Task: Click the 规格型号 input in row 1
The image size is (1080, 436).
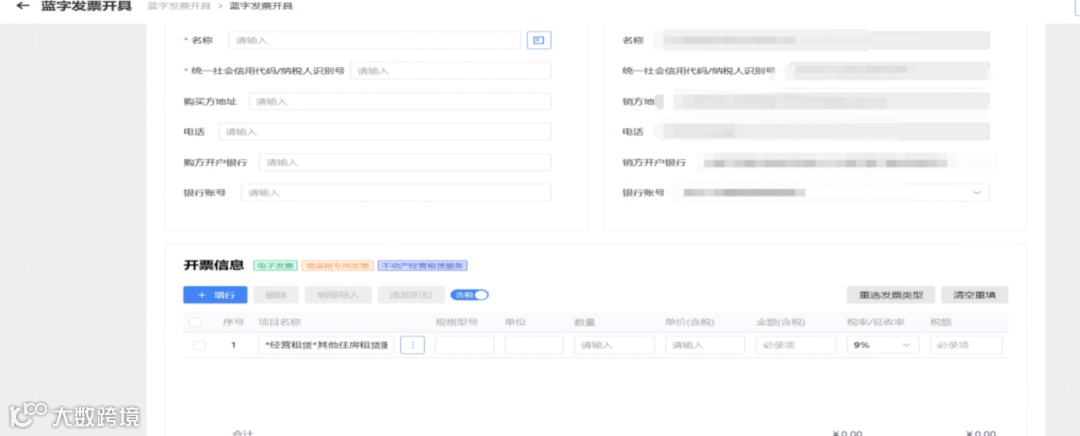Action: pos(465,345)
